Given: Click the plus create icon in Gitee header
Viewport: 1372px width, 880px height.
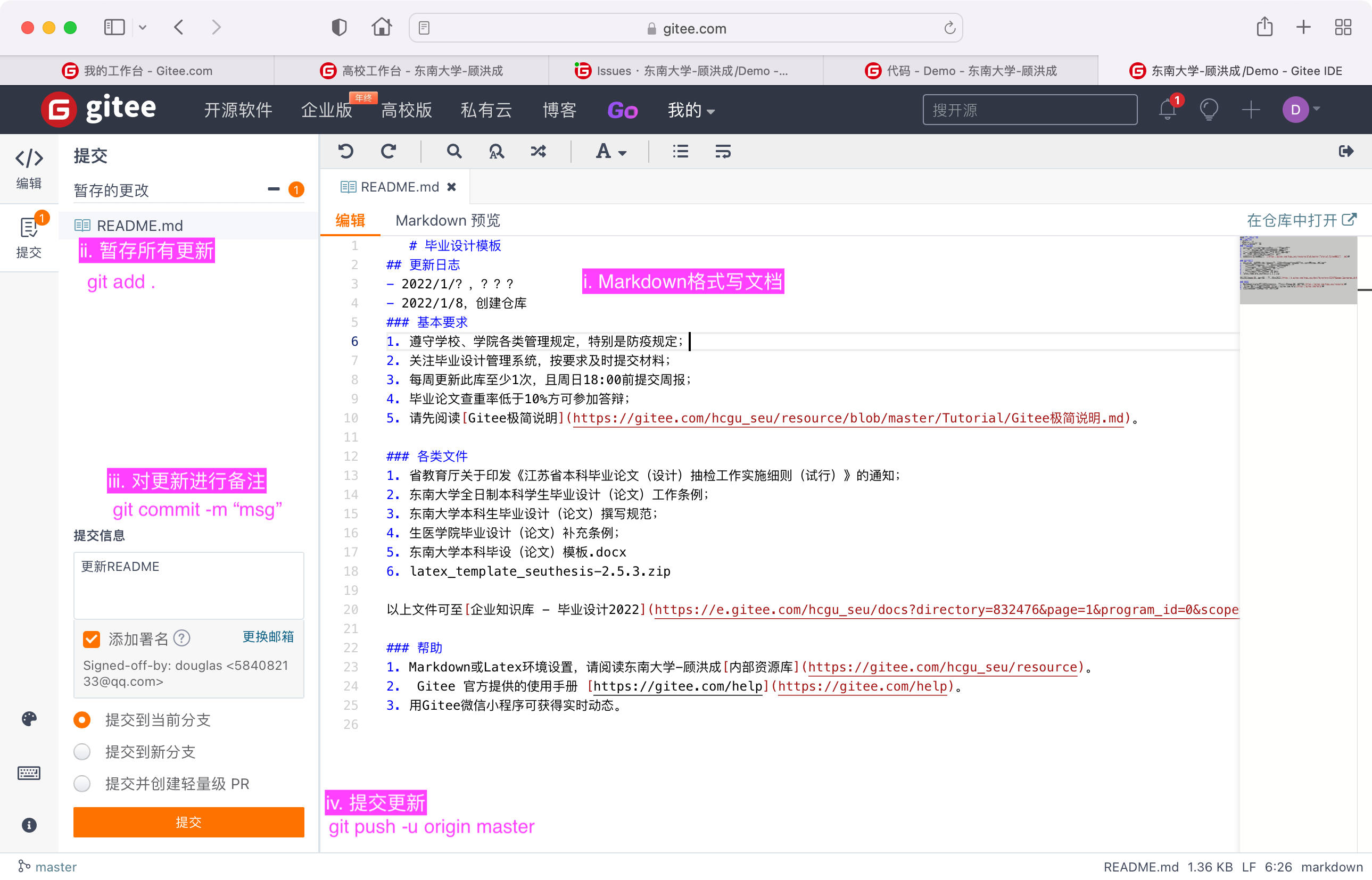Looking at the screenshot, I should pyautogui.click(x=1251, y=109).
